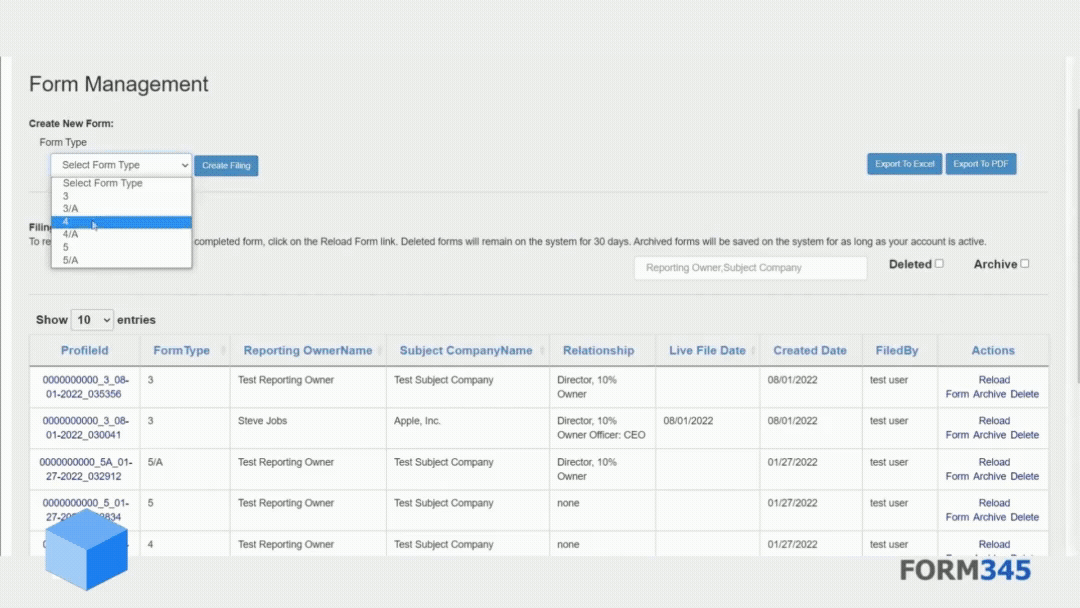The image size is (1080, 608).
Task: Open the Show entries dropdown
Action: click(92, 319)
